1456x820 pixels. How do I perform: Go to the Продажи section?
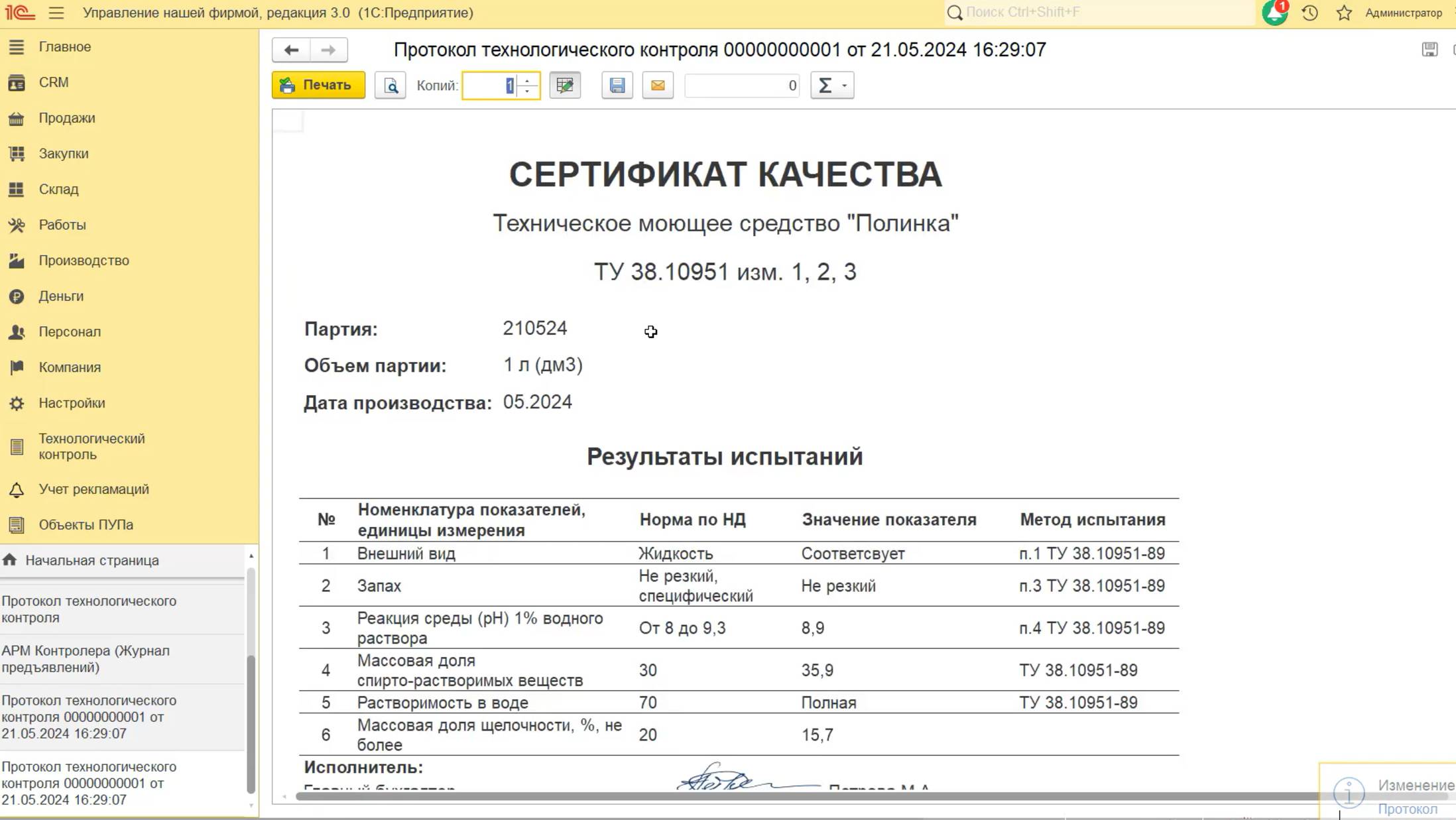point(66,118)
